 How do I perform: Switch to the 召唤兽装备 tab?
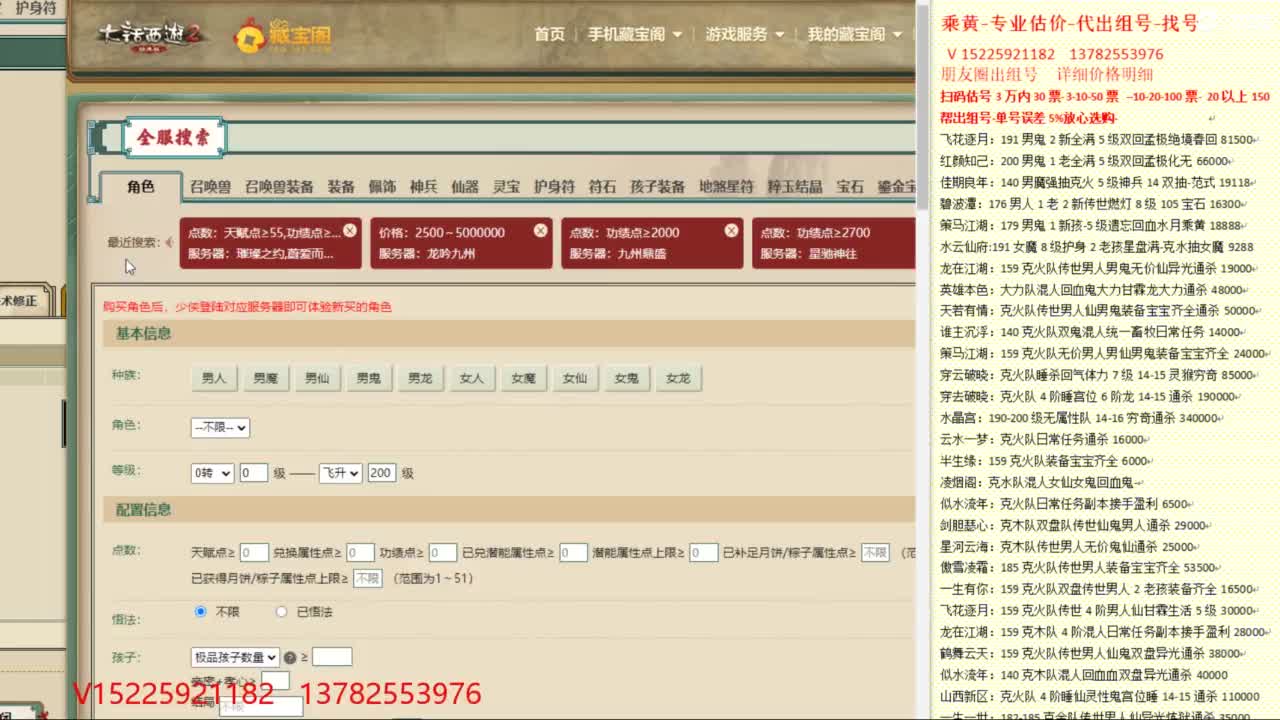coord(279,187)
